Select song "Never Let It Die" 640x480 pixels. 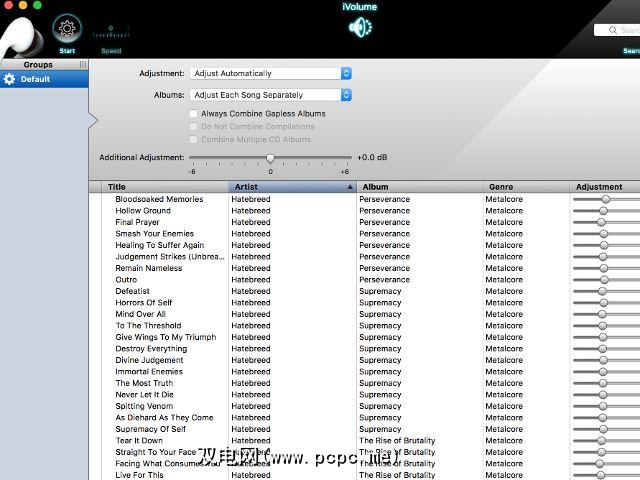point(144,395)
